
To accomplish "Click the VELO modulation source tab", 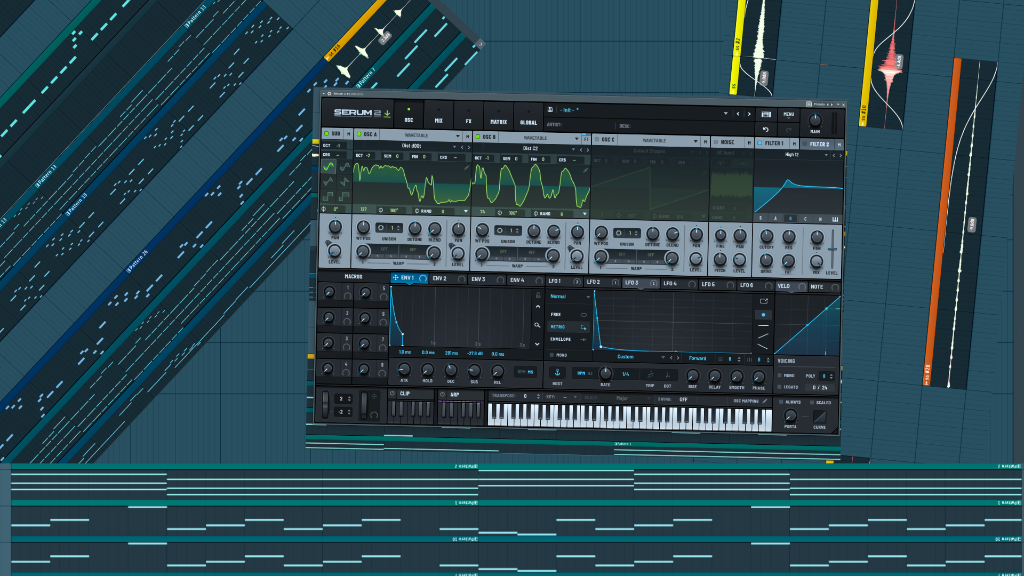I will pyautogui.click(x=790, y=285).
